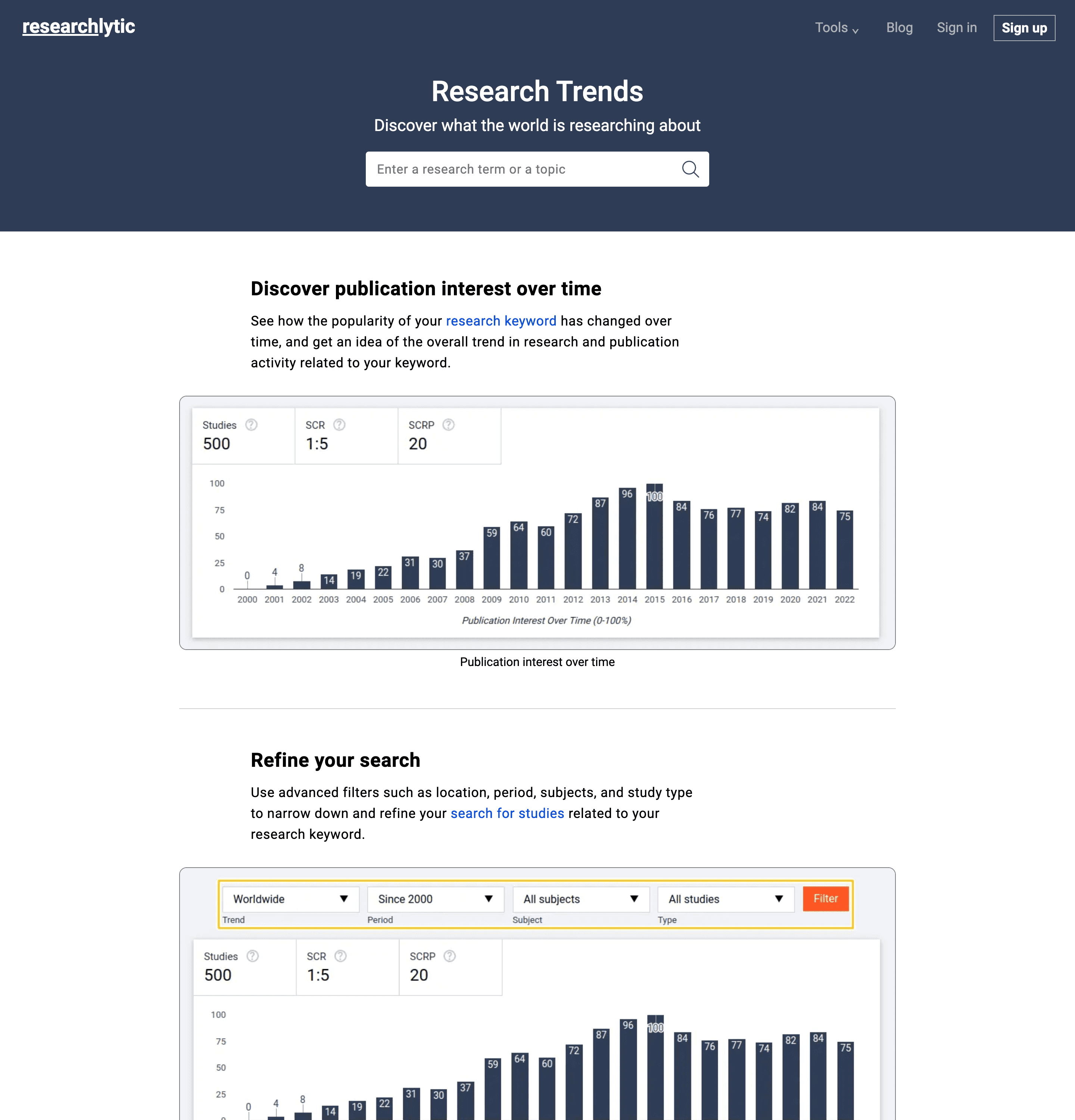Open the research keyword link
This screenshot has width=1075, height=1120.
(x=502, y=321)
